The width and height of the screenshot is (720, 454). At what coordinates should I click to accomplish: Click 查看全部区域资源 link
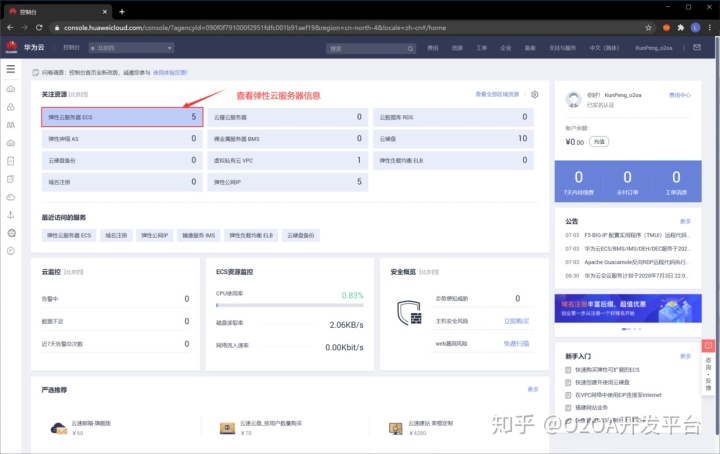(x=497, y=94)
